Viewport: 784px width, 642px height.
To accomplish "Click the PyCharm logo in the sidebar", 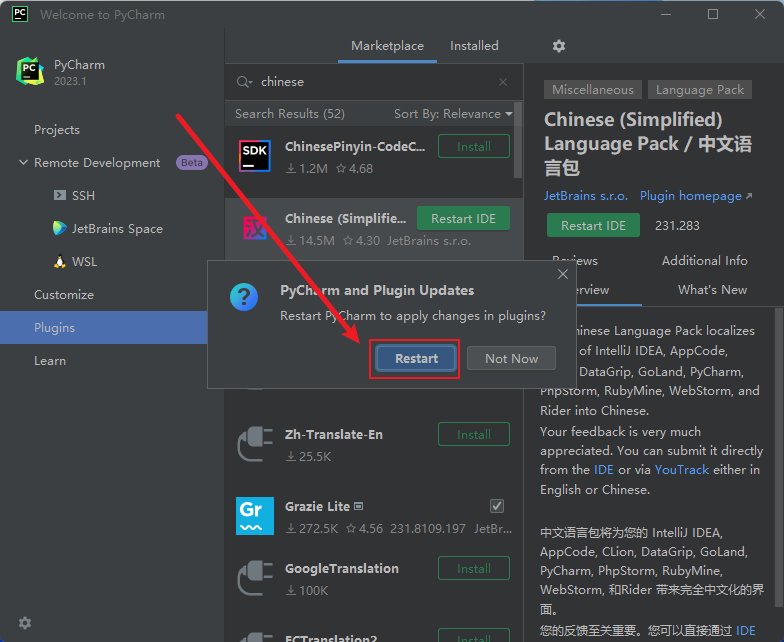I will [30, 72].
